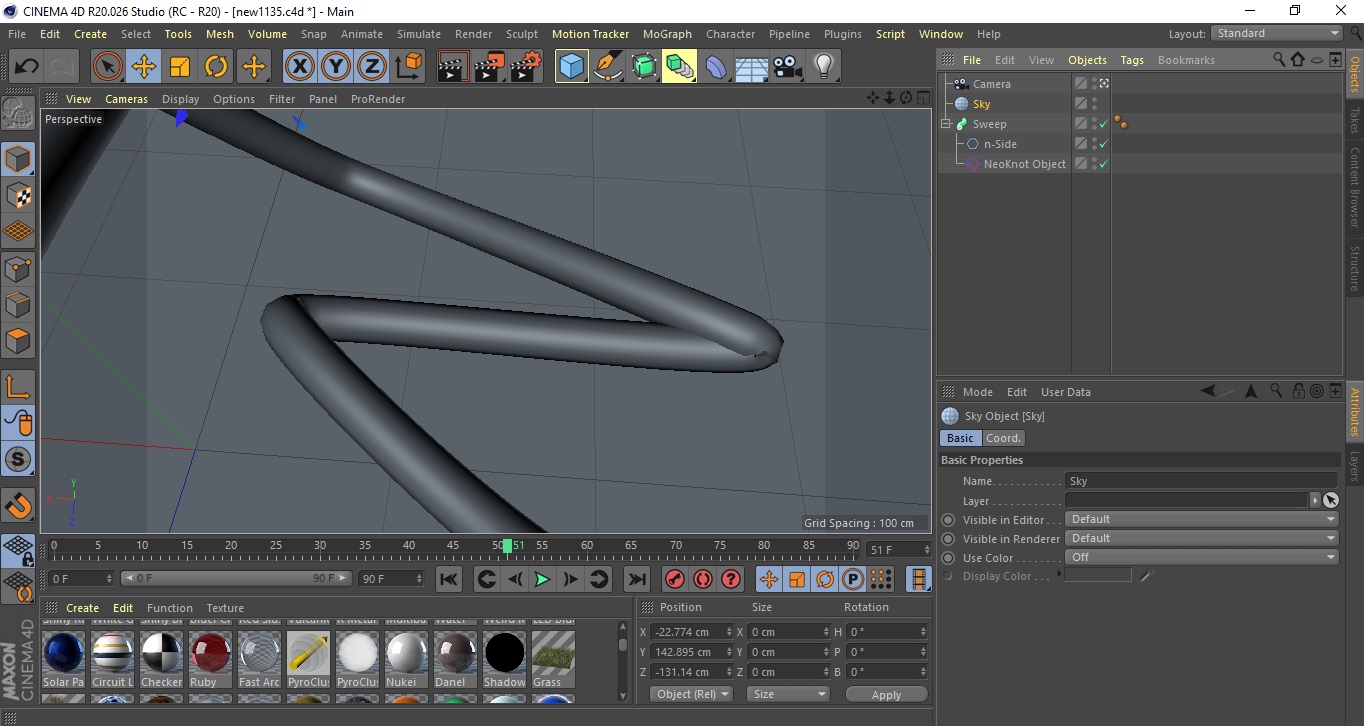Open Object Manager Tags menu

[1132, 60]
